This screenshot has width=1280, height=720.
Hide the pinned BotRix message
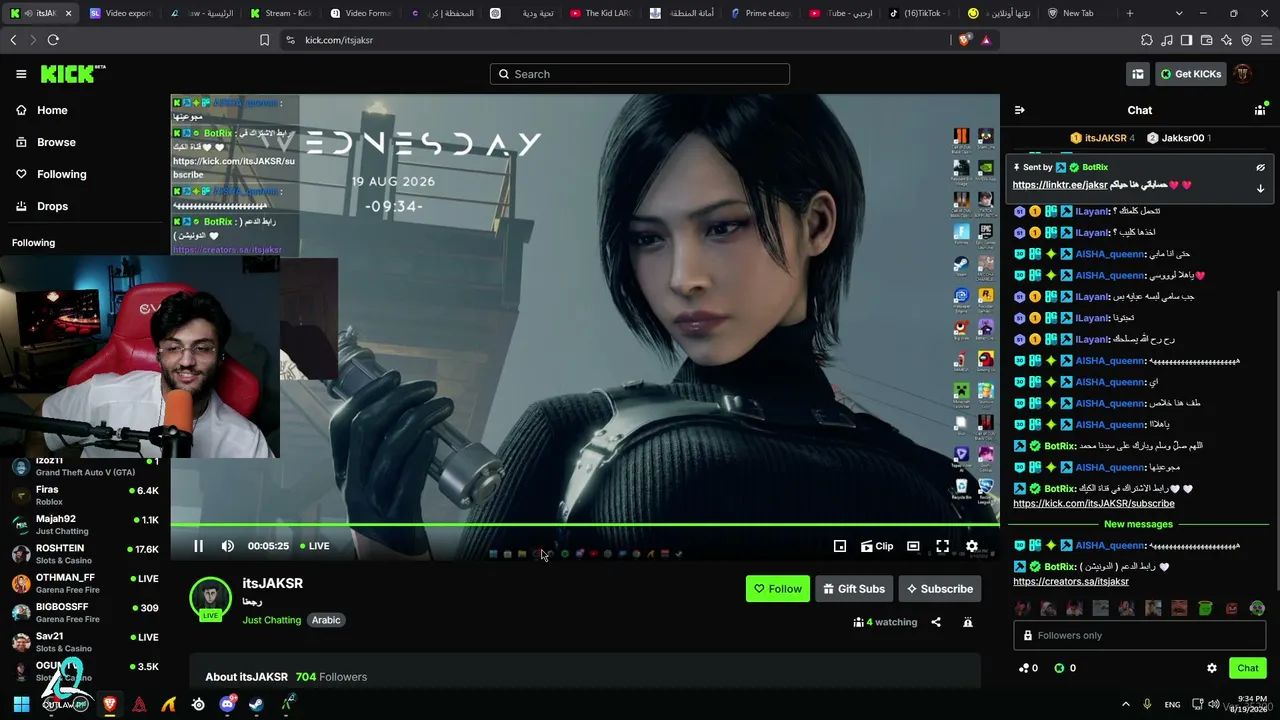click(x=1260, y=167)
